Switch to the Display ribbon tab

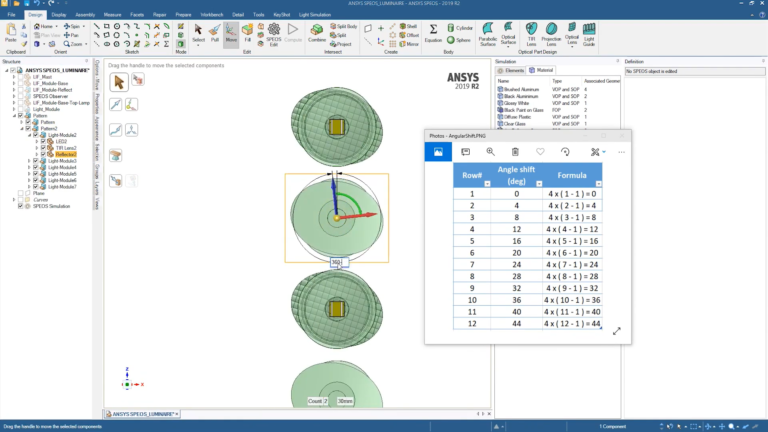[59, 15]
